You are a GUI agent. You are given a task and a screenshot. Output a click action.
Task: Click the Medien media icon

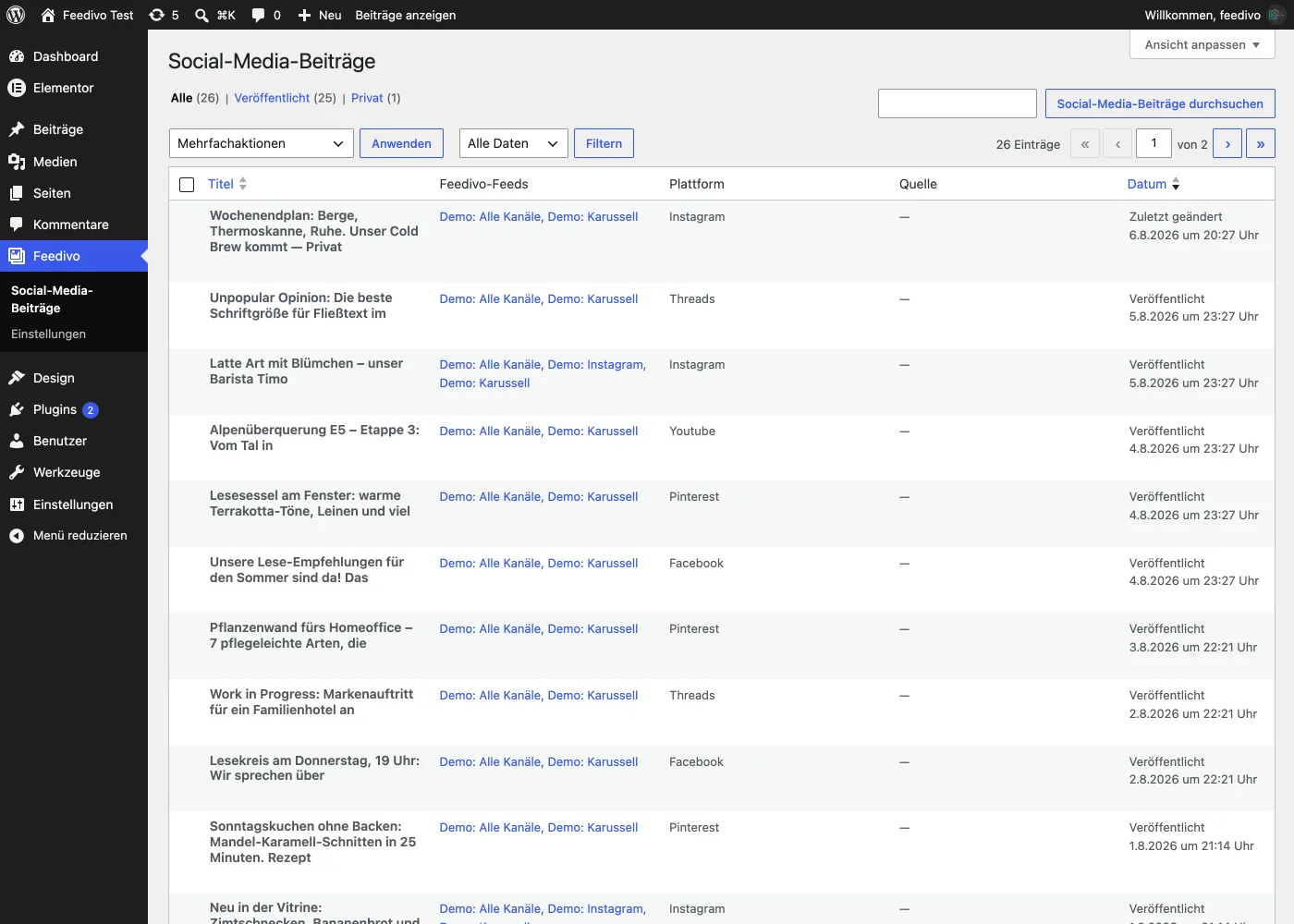coord(17,162)
